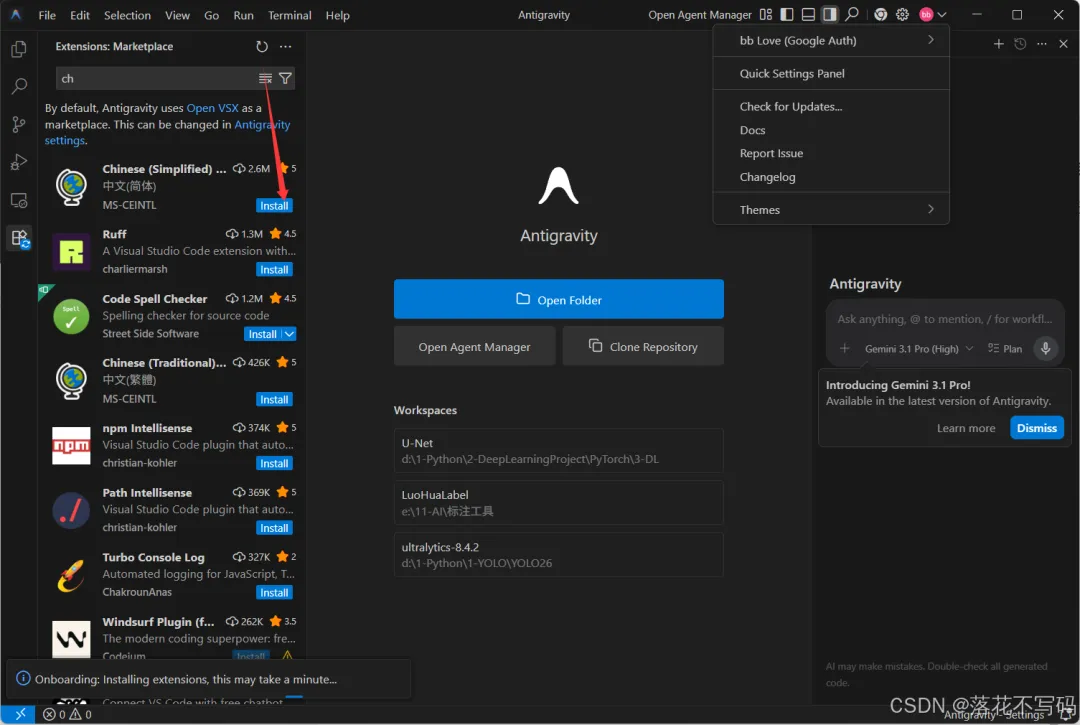The width and height of the screenshot is (1080, 725).
Task: Open the Search view in activity bar
Action: [x=19, y=86]
